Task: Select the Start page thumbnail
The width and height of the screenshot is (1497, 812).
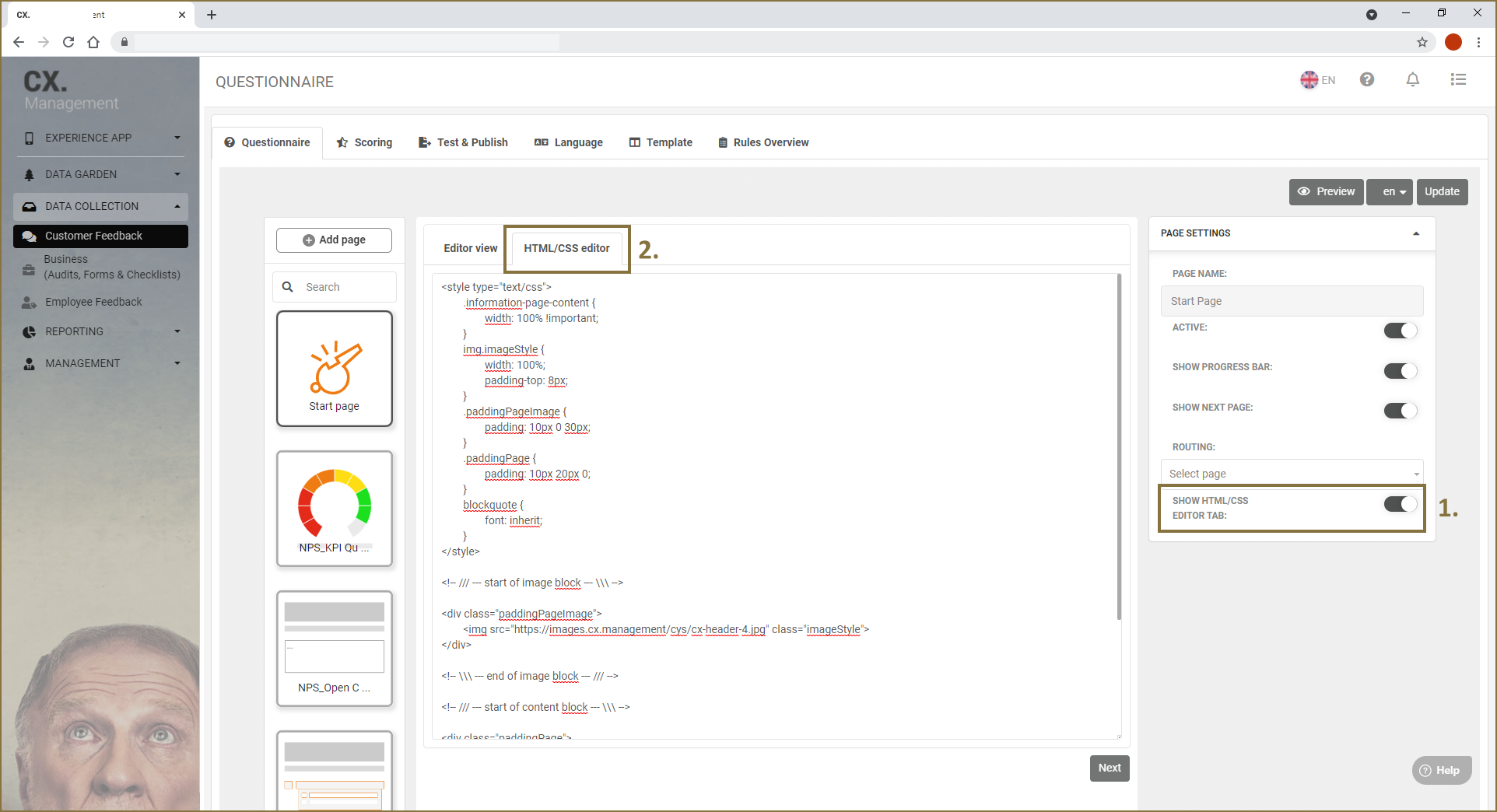Action: pyautogui.click(x=335, y=369)
